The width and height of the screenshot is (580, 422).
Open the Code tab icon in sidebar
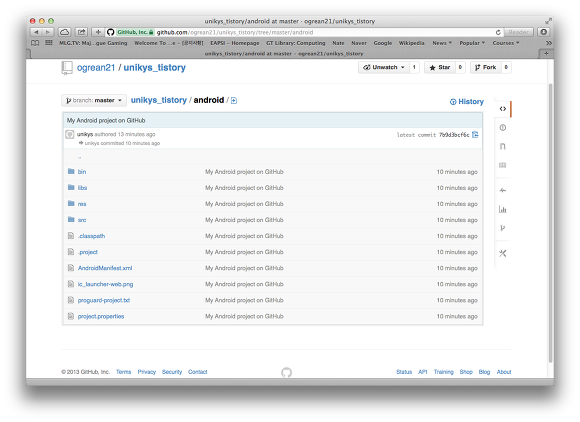502,109
